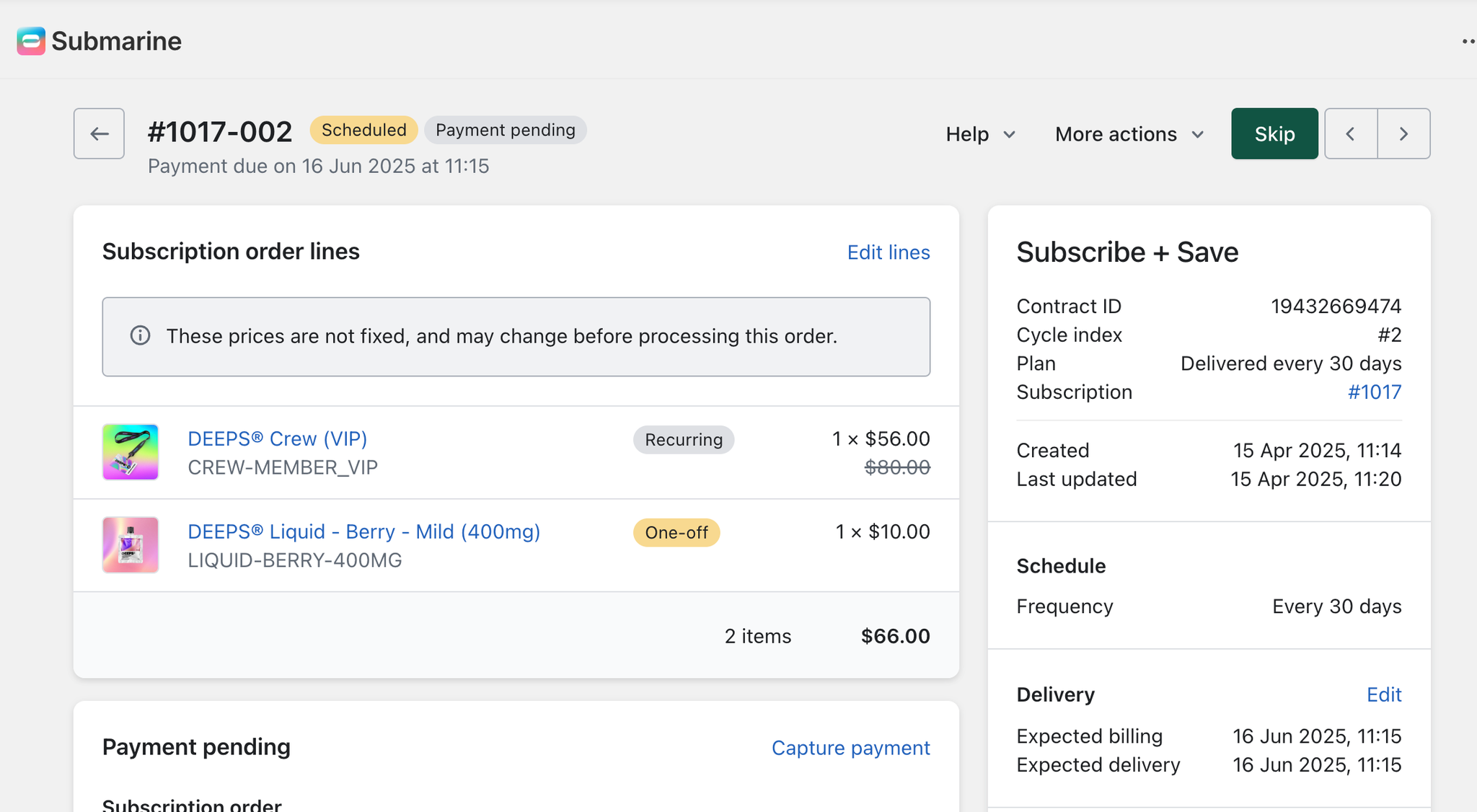Click the info icon in the price notice
Screen dimensions: 1477x812
140,336
